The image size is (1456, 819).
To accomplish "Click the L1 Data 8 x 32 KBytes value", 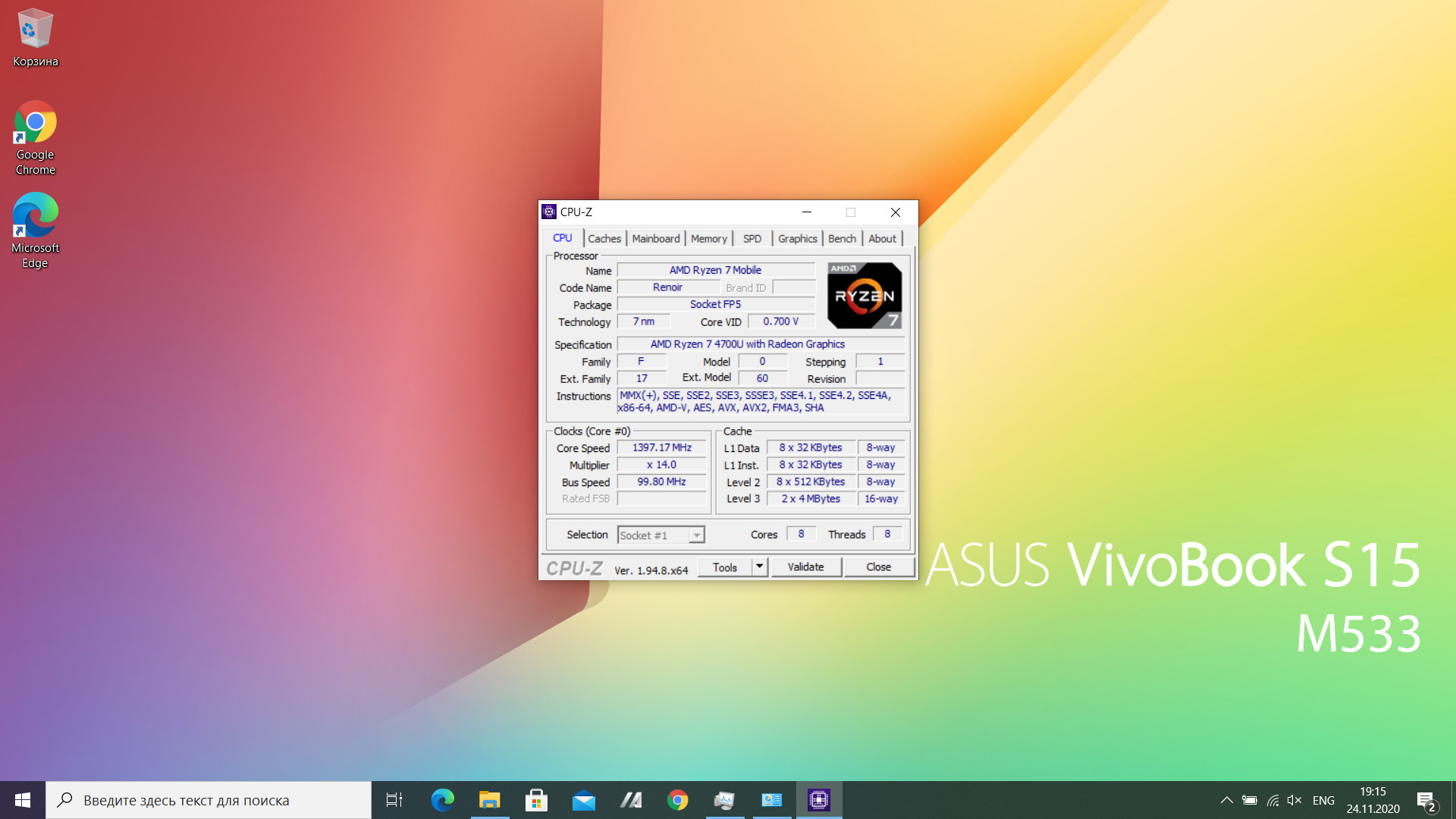I will coord(811,448).
